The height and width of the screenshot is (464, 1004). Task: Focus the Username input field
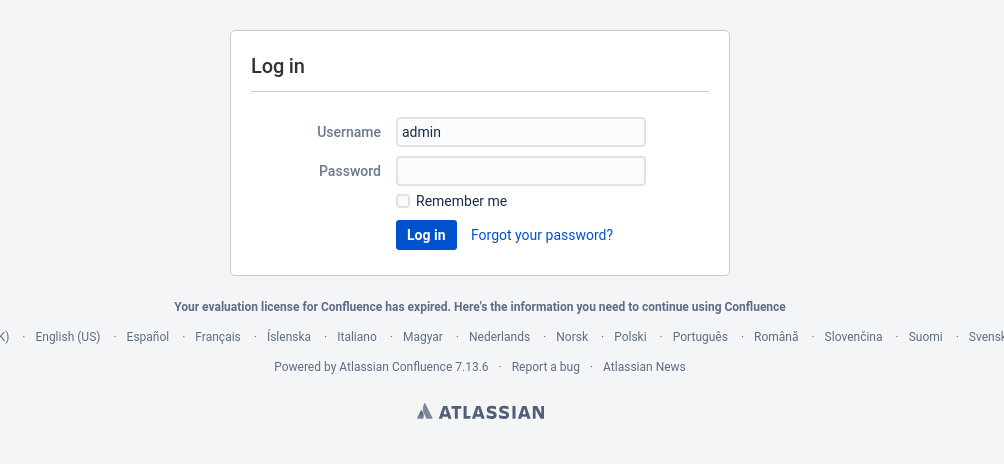521,132
